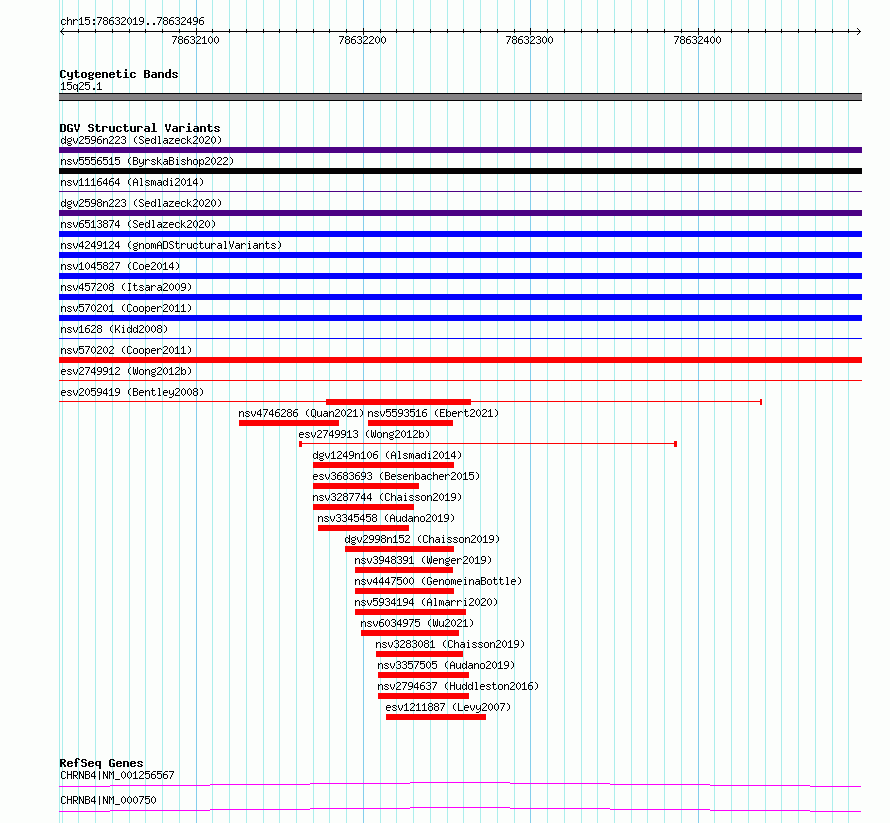This screenshot has width=890, height=823.
Task: Click the ruler's right arrow end
Action: (x=859, y=32)
